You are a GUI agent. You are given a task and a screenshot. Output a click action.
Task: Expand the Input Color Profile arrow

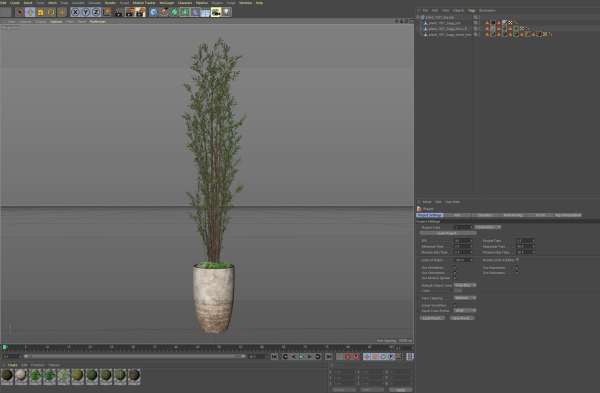coord(418,310)
